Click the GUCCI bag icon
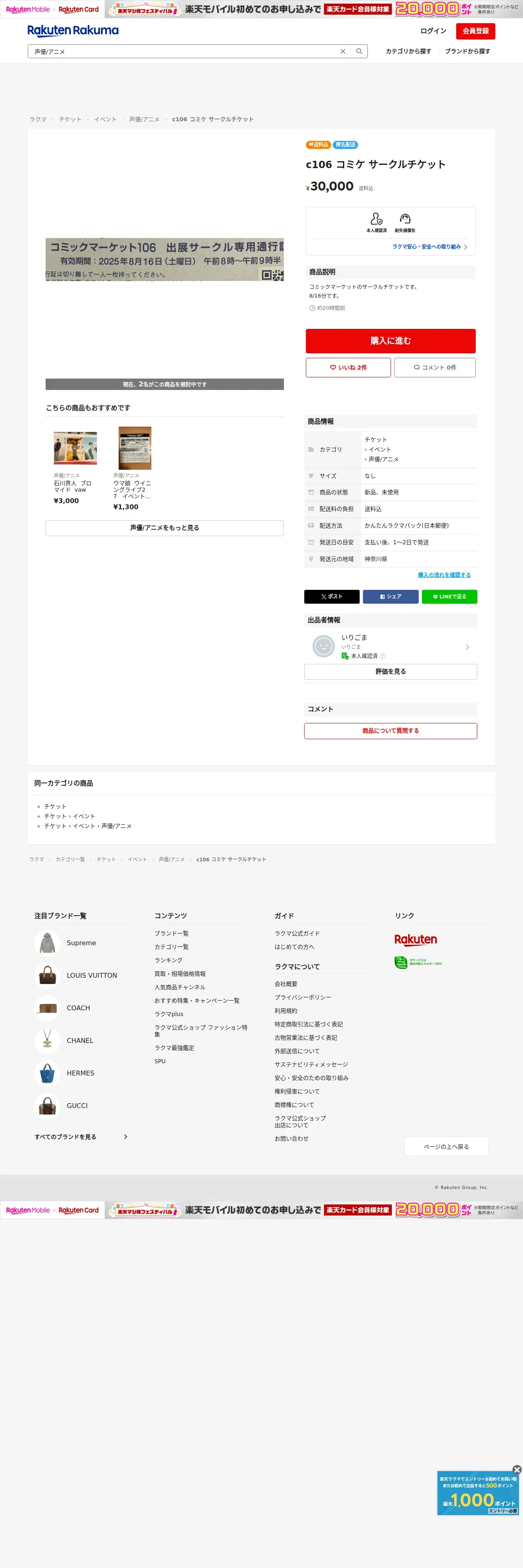523x1568 pixels. tap(47, 1106)
